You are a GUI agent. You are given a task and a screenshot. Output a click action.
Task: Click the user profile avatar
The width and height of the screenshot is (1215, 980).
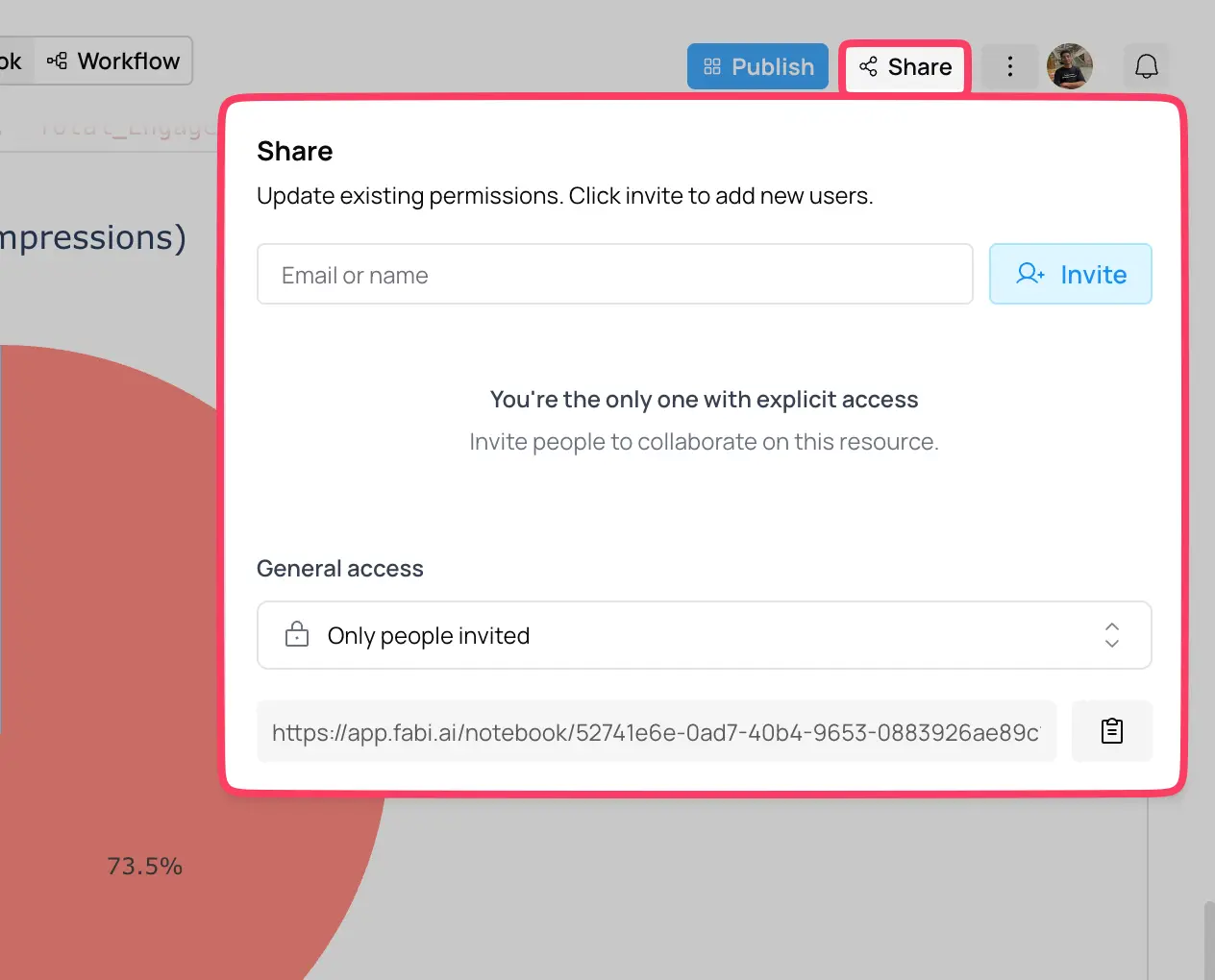(x=1069, y=66)
